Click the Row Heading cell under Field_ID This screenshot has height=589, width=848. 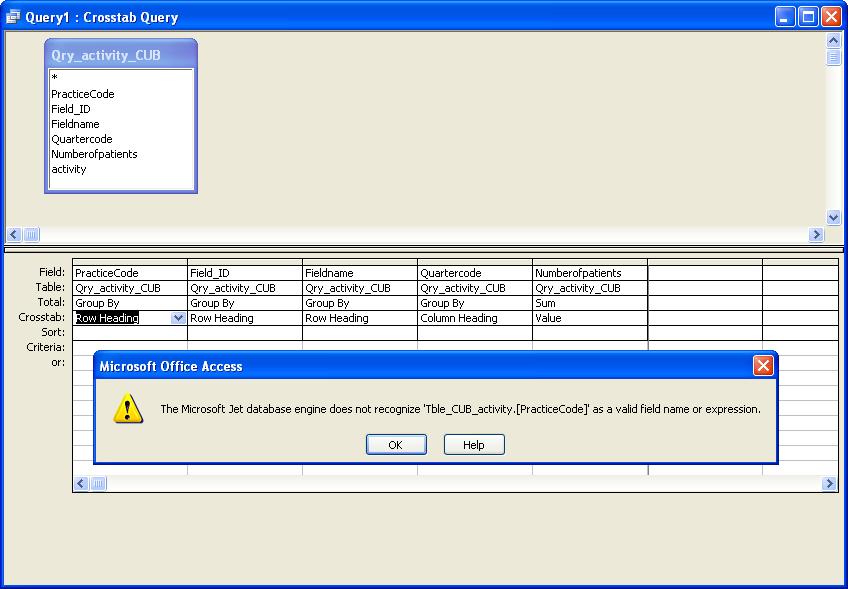[245, 318]
